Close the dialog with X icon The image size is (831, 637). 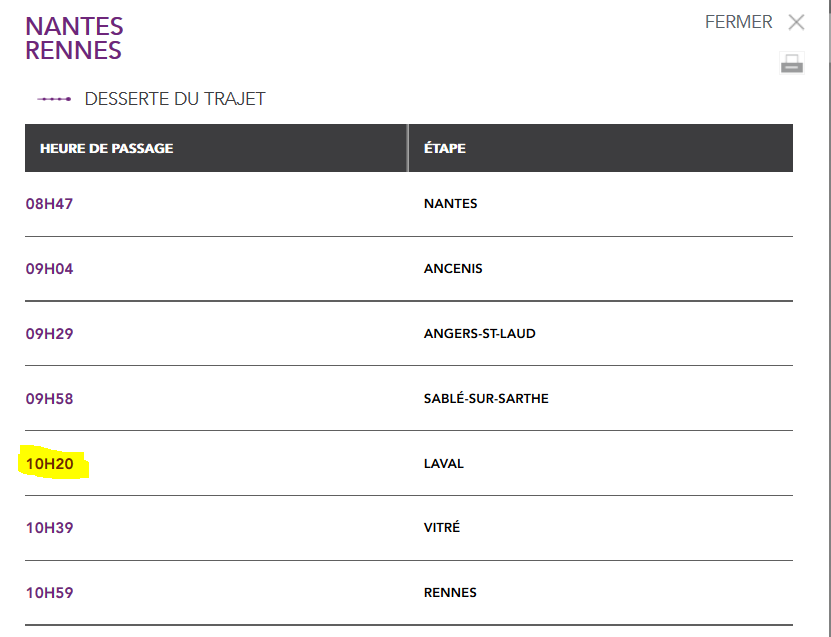click(x=796, y=22)
